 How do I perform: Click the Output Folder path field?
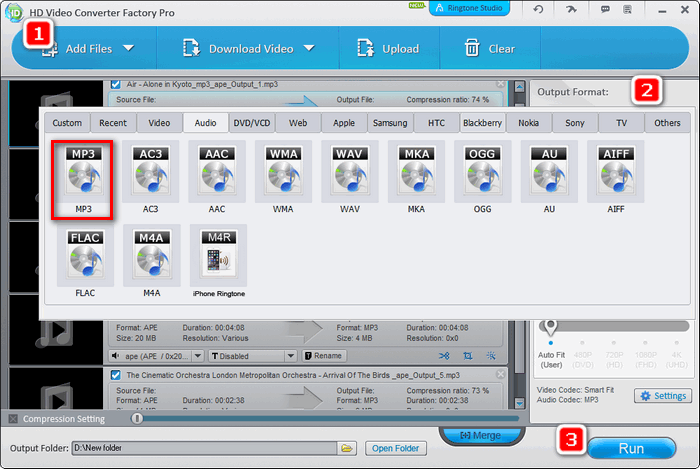204,448
